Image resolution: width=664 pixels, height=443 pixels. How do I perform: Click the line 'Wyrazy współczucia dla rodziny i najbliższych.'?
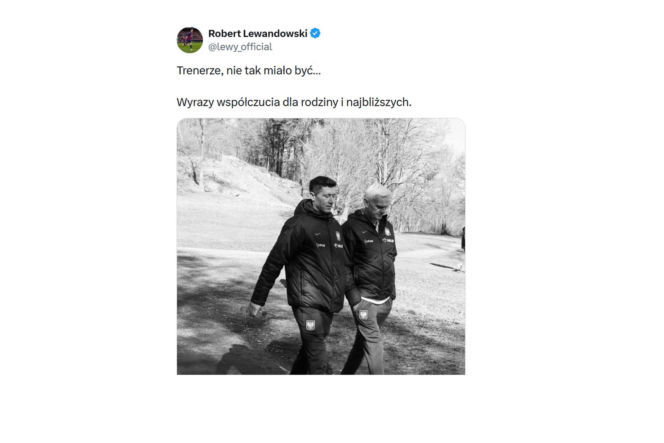tap(294, 102)
